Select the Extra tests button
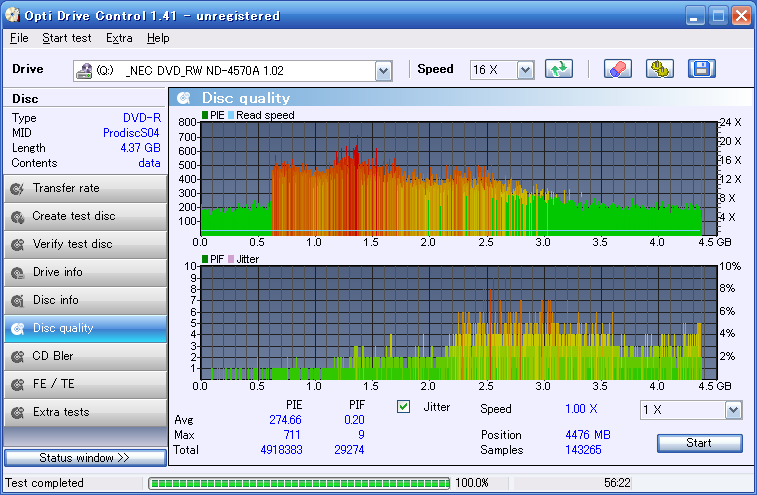Image resolution: width=757 pixels, height=495 pixels. tap(85, 412)
